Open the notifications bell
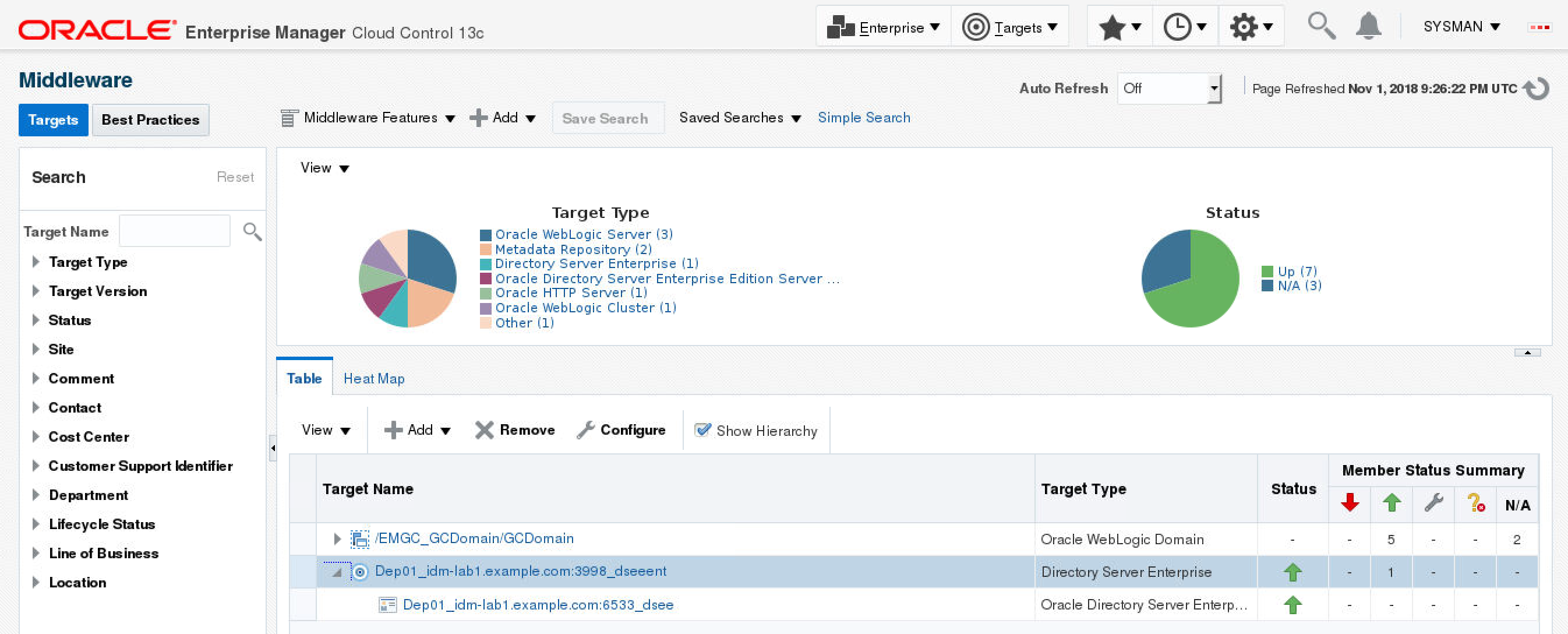This screenshot has width=1568, height=634. pyautogui.click(x=1368, y=26)
